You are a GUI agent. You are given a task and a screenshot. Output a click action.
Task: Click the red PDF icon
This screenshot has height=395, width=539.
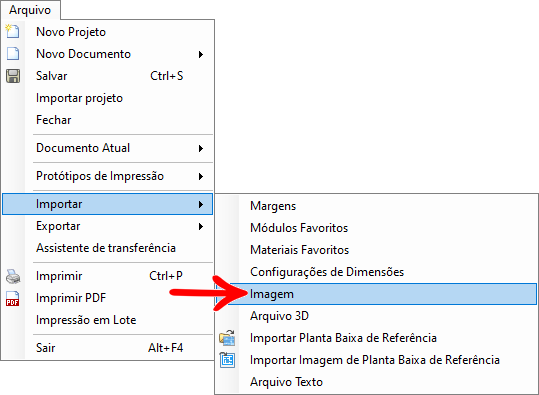pos(13,298)
